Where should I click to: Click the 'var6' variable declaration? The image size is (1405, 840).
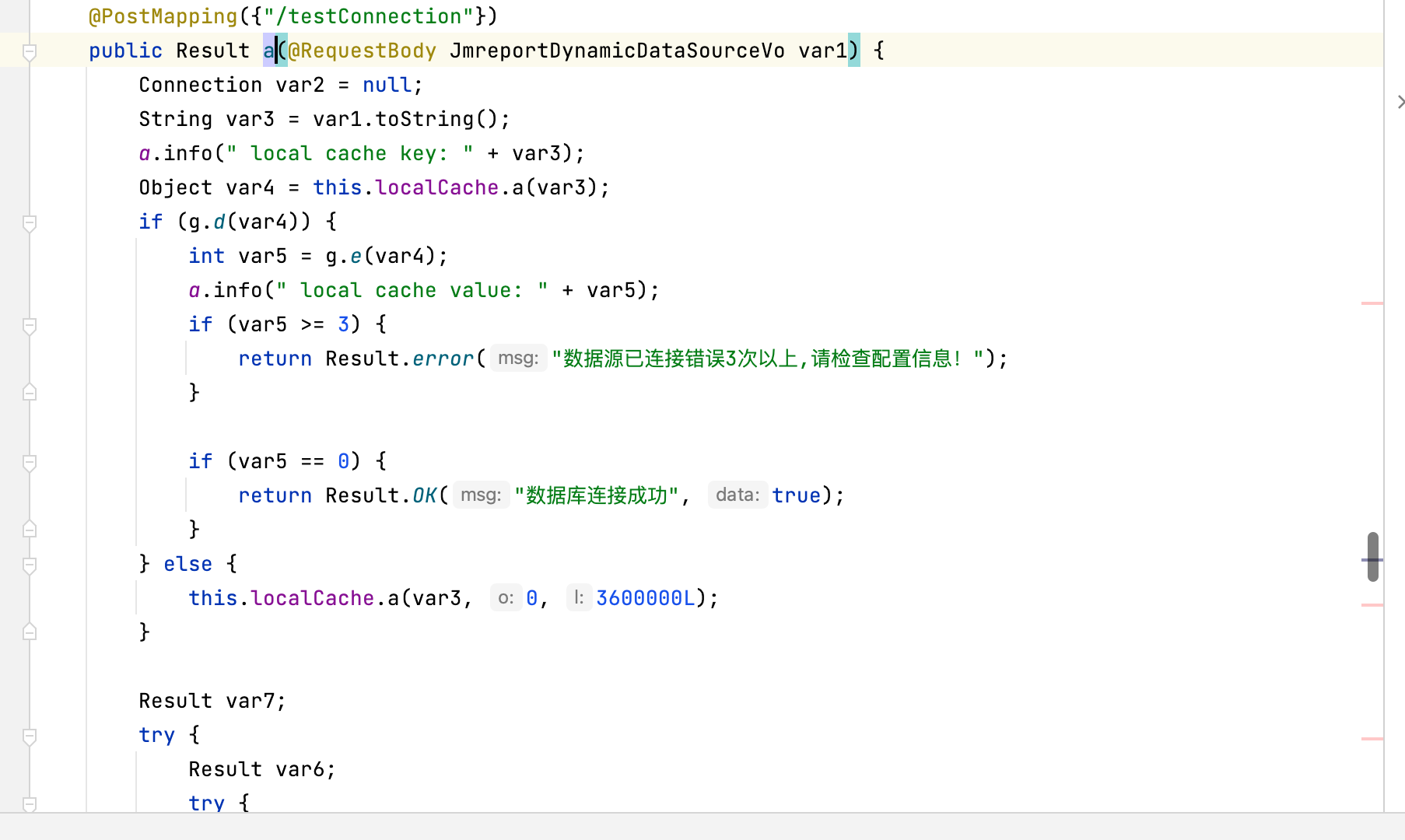(300, 769)
